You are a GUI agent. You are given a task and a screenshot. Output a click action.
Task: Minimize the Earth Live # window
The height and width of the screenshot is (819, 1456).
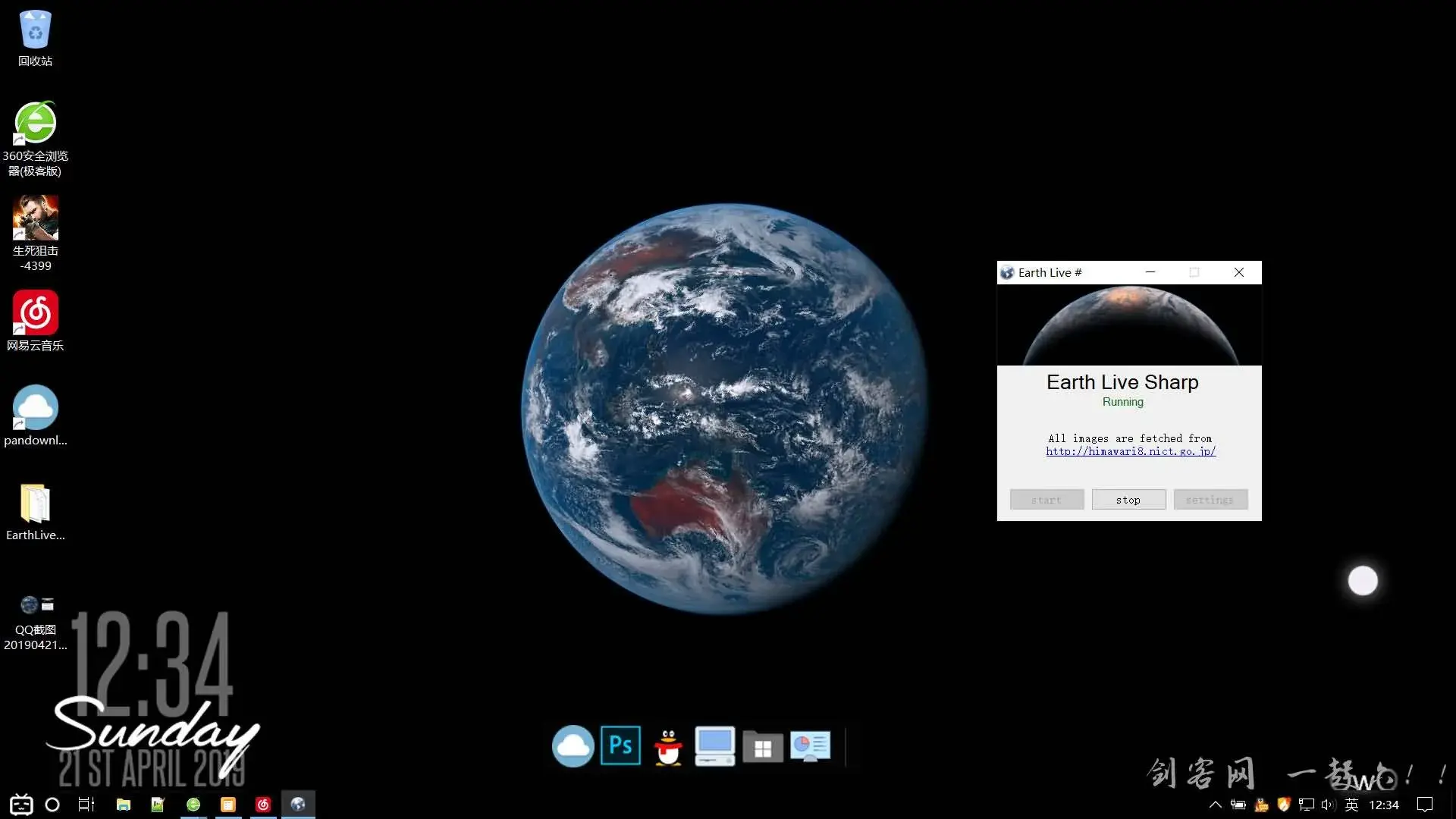tap(1150, 272)
